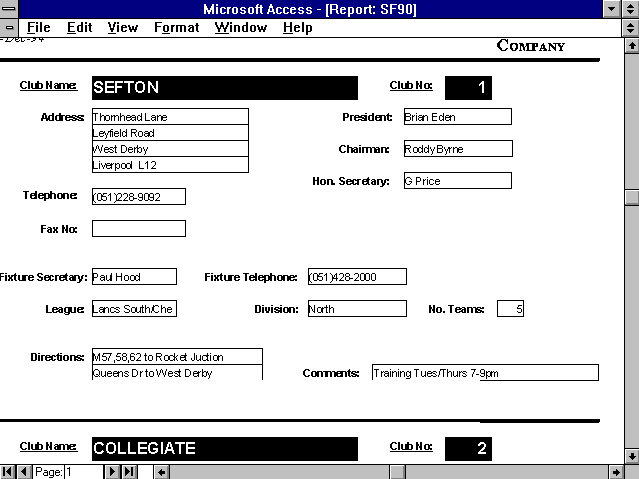
Task: Open the Edit menu
Action: point(79,28)
